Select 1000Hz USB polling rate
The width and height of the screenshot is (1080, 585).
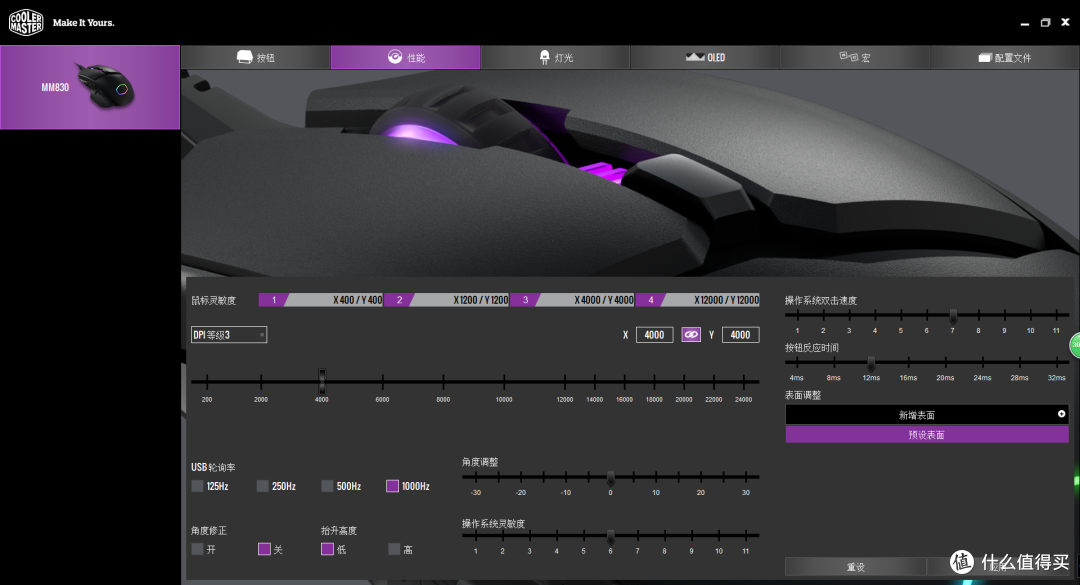coord(393,486)
